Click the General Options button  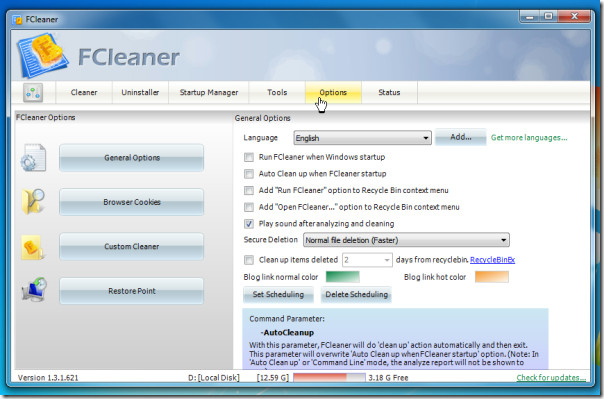click(131, 158)
